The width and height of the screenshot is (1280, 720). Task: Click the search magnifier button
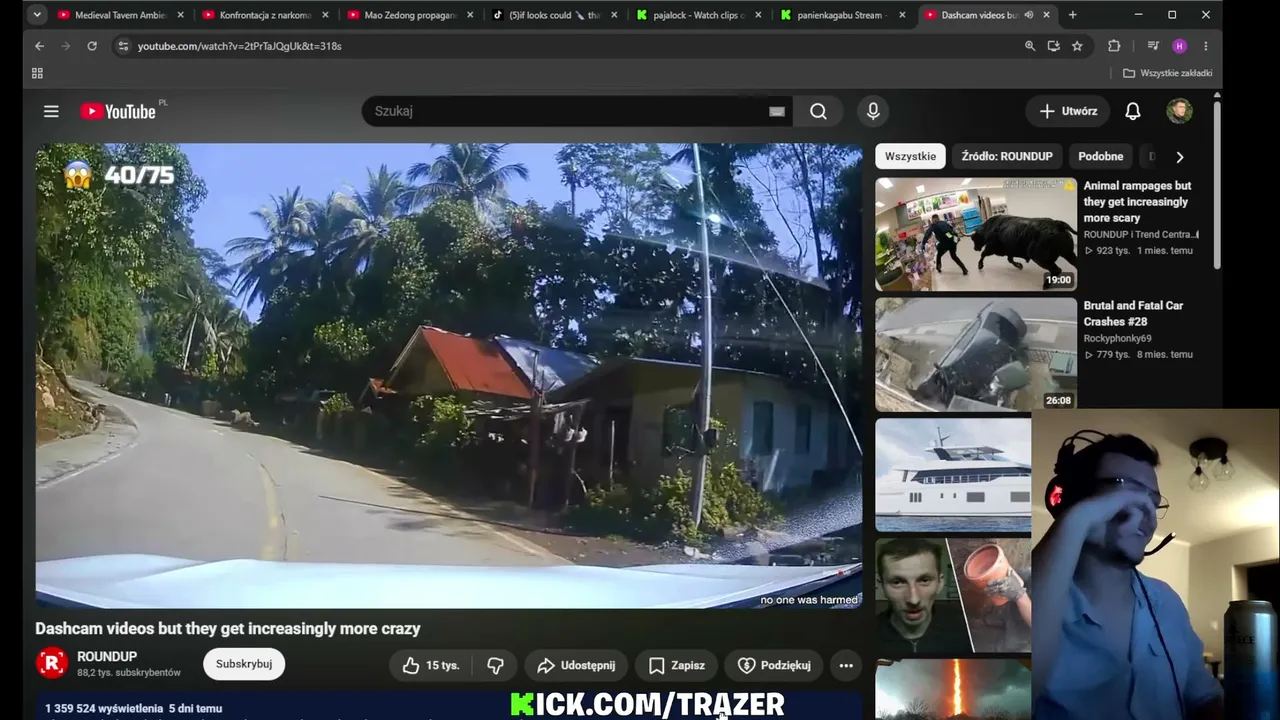[818, 111]
